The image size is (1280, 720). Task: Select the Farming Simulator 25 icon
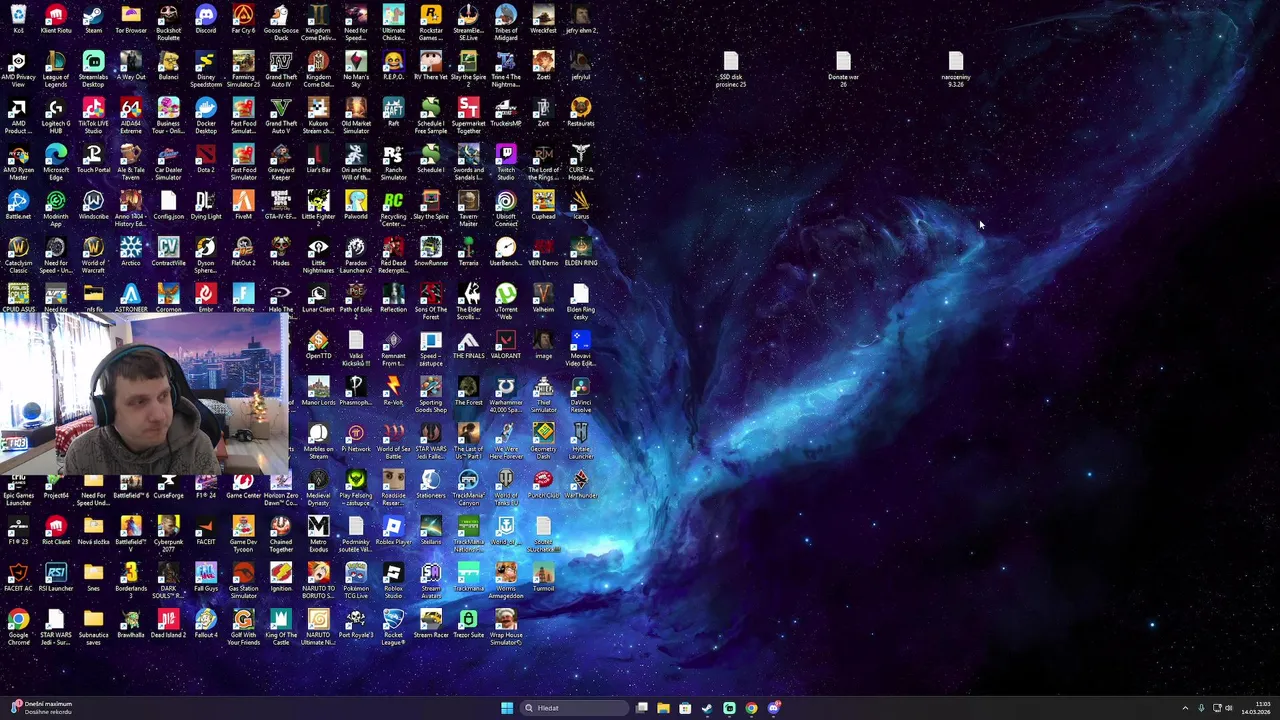(x=243, y=69)
